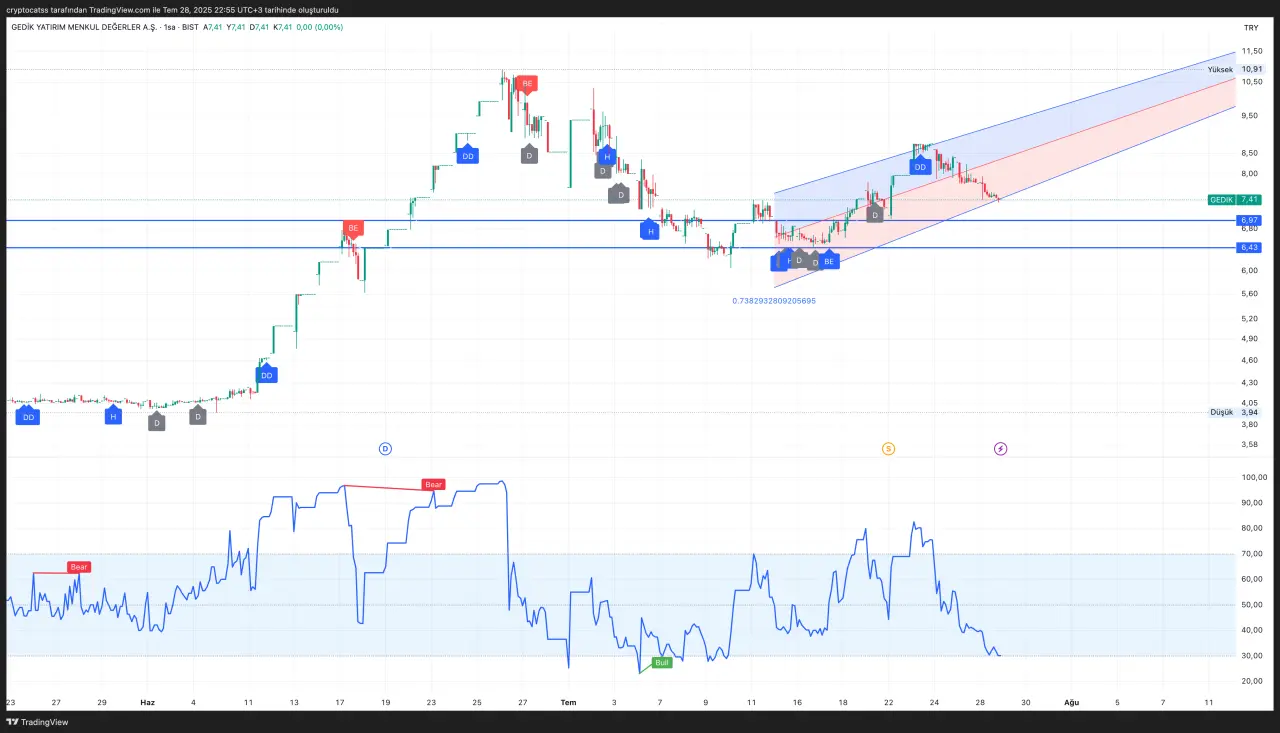Screen dimensions: 1280x733
Task: Click the orange S split event icon
Action: pos(888,449)
